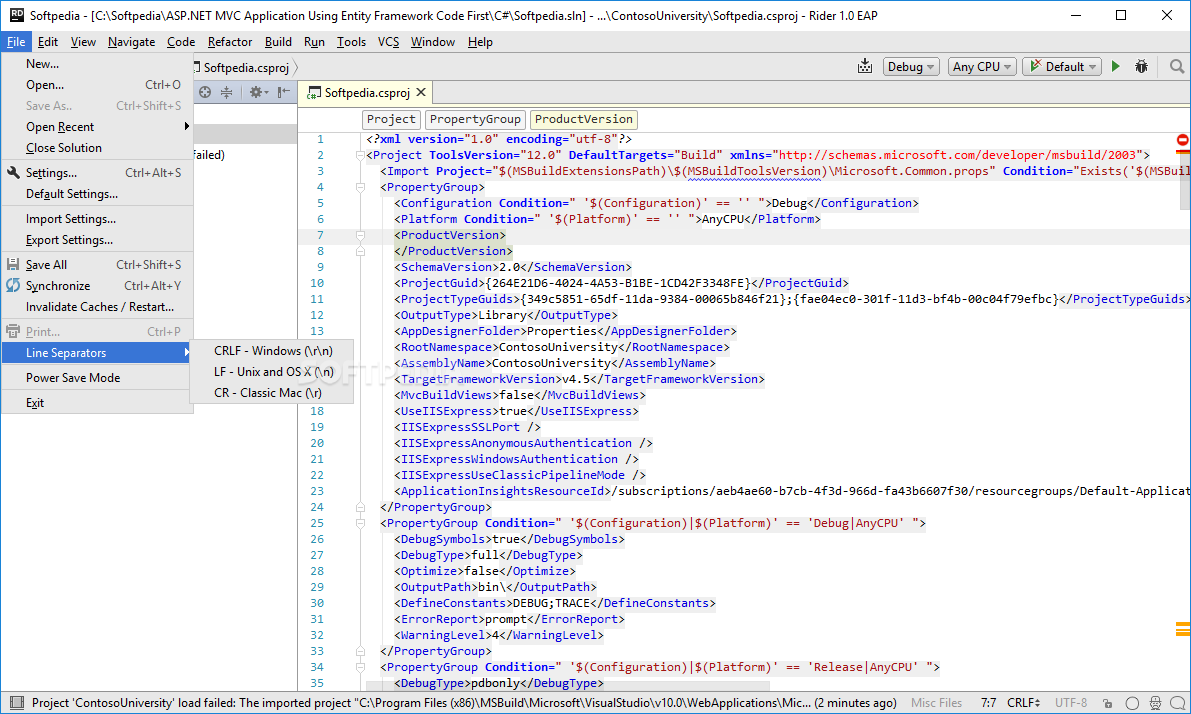Click Import Settings menu entry
This screenshot has height=714, width=1191.
point(97,220)
